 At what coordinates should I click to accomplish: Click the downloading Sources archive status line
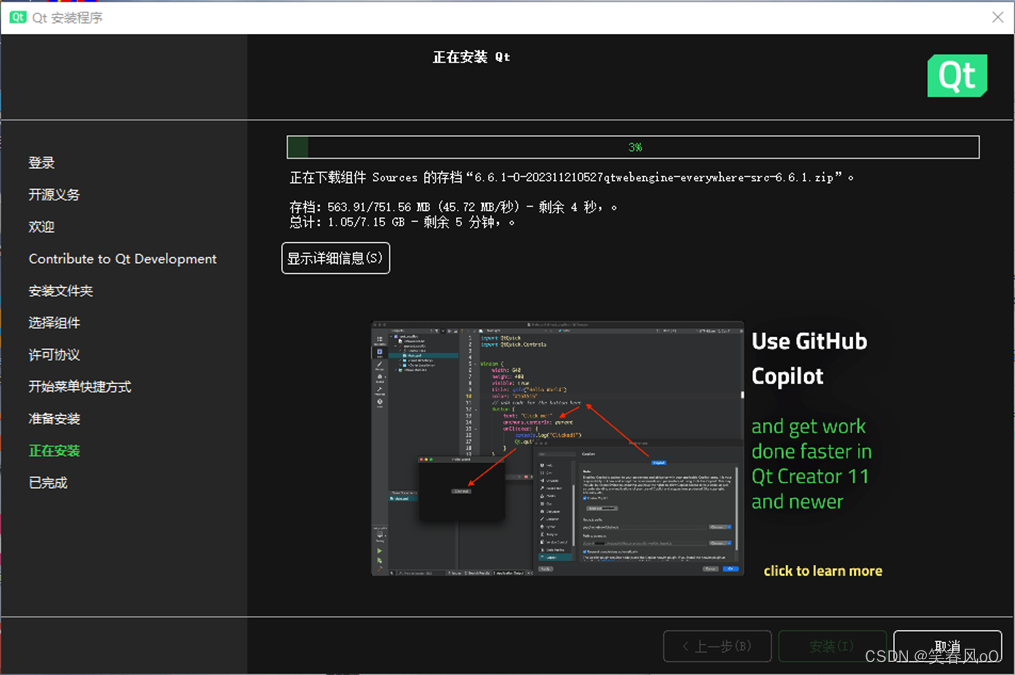[571, 177]
